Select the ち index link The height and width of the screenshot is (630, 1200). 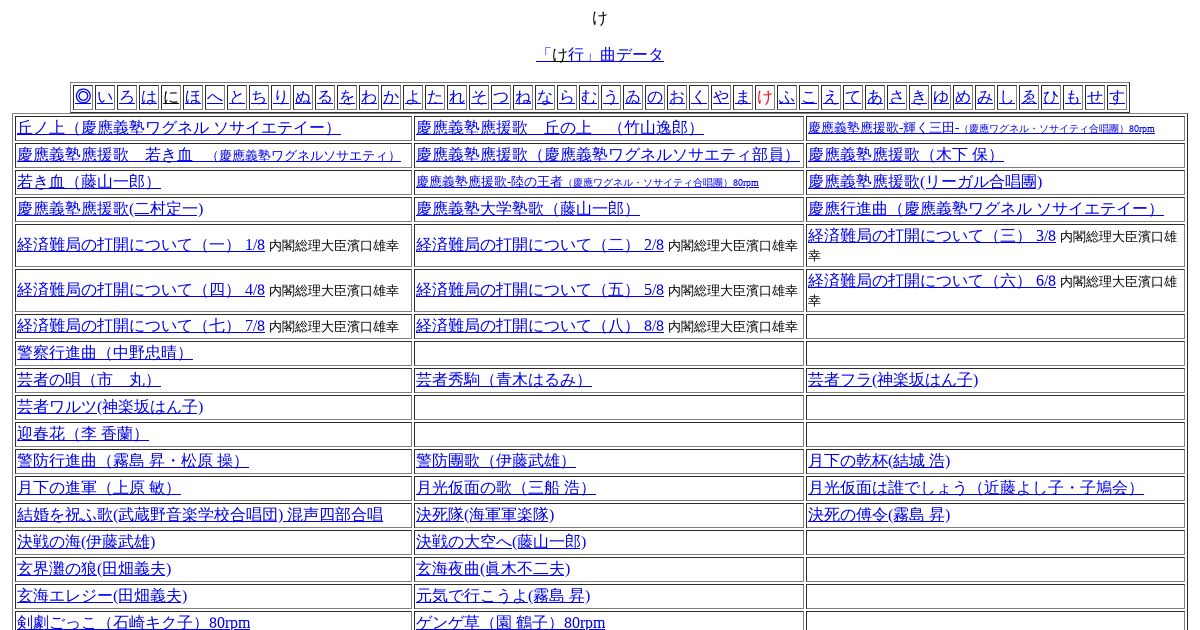[259, 97]
